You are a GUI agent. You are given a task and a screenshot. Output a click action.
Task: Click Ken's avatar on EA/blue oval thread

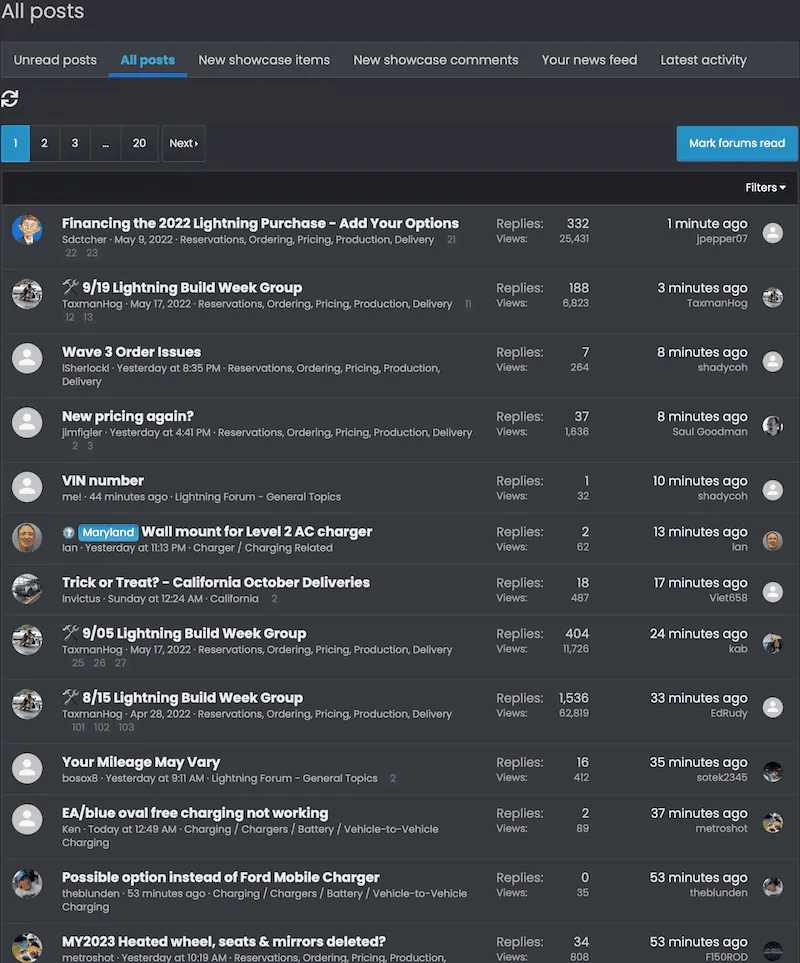click(x=27, y=820)
